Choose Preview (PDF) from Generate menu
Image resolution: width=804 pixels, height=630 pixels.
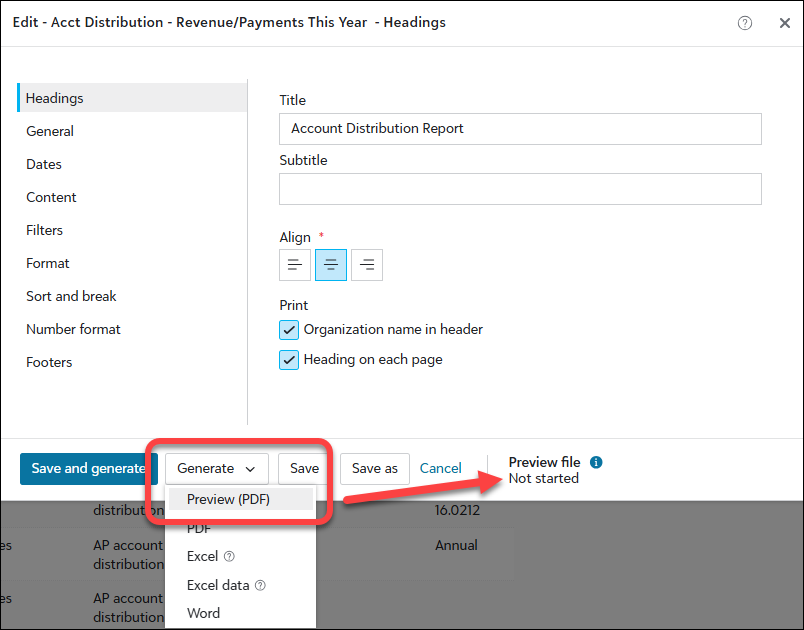point(228,499)
